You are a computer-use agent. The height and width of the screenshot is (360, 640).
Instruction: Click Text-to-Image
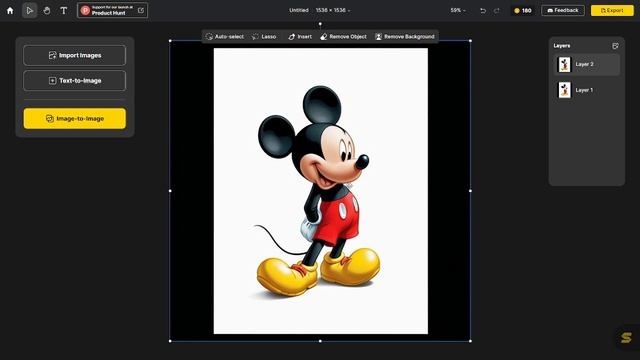(75, 81)
